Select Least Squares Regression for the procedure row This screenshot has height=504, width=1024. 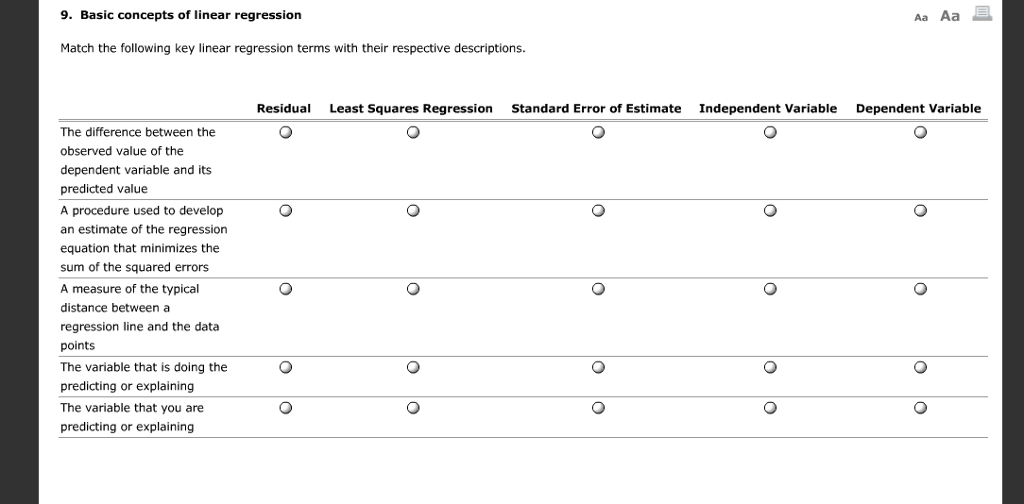click(413, 211)
